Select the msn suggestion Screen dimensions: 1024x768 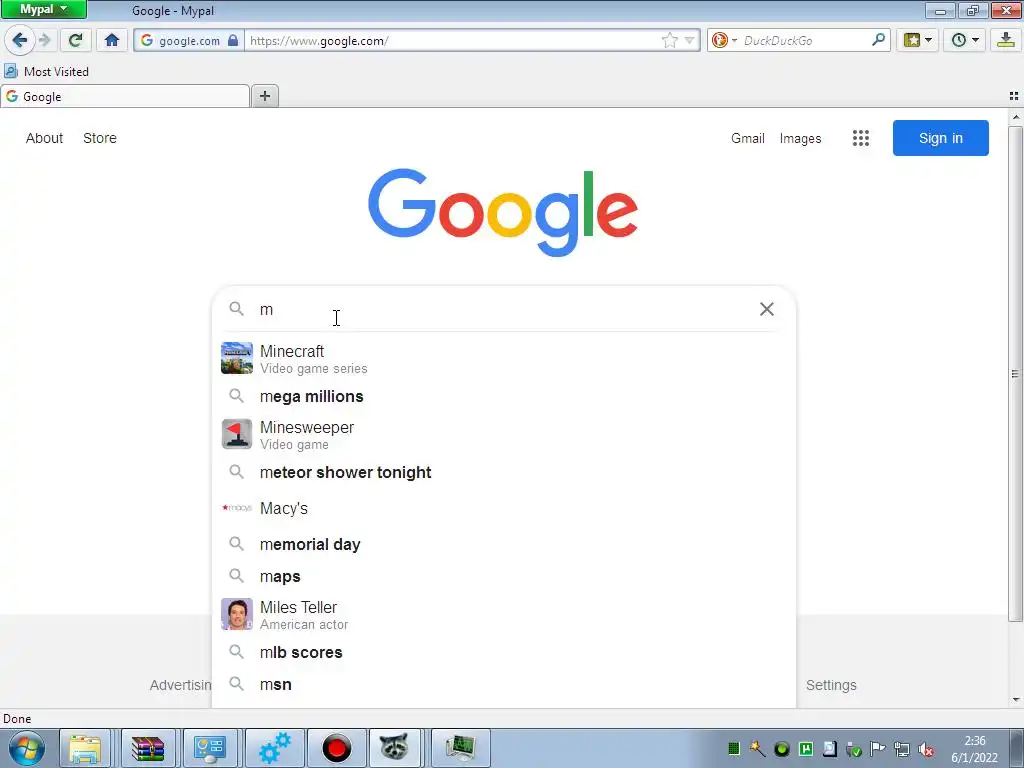tap(504, 684)
